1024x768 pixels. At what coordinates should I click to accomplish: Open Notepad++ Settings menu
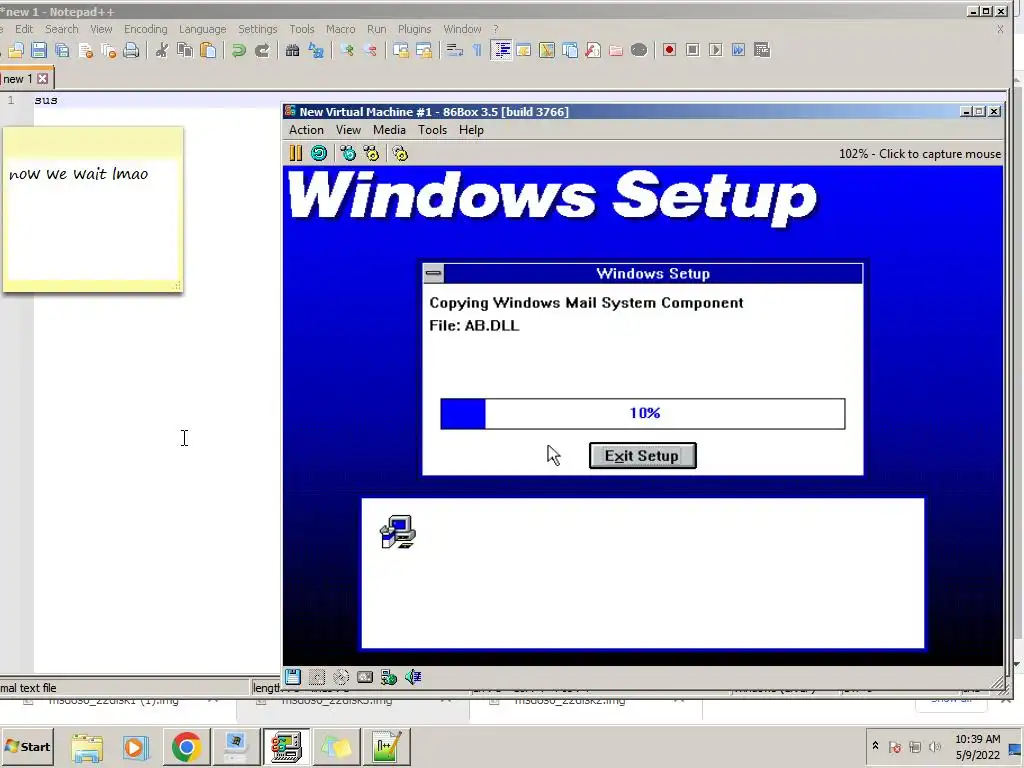tap(257, 29)
